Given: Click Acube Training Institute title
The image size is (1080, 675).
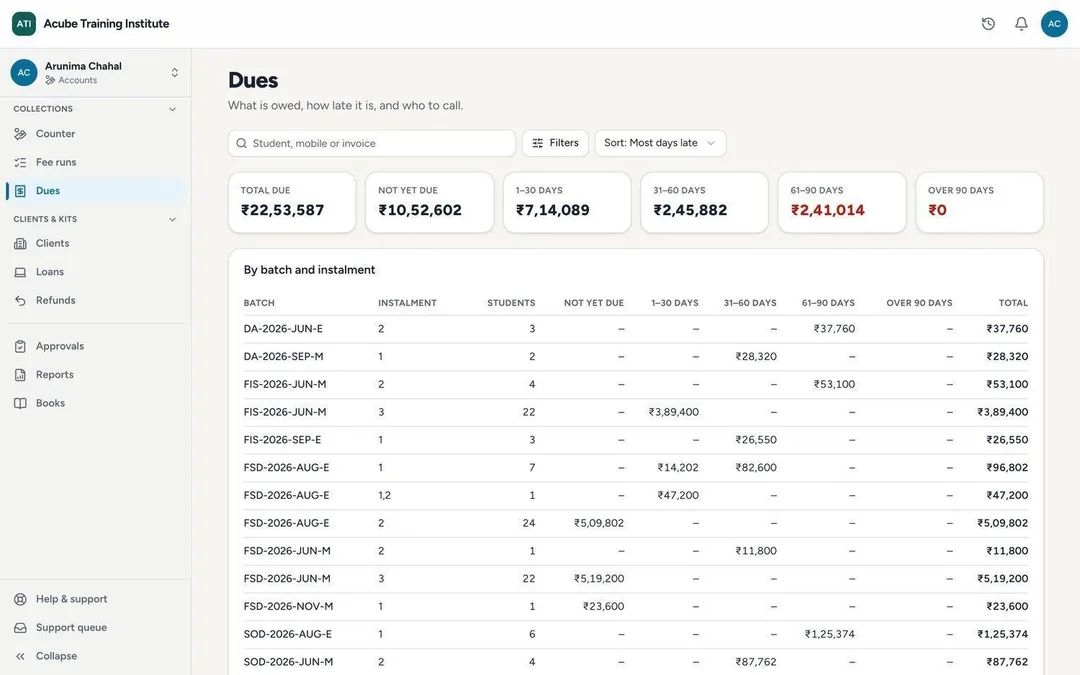Looking at the screenshot, I should 106,23.
